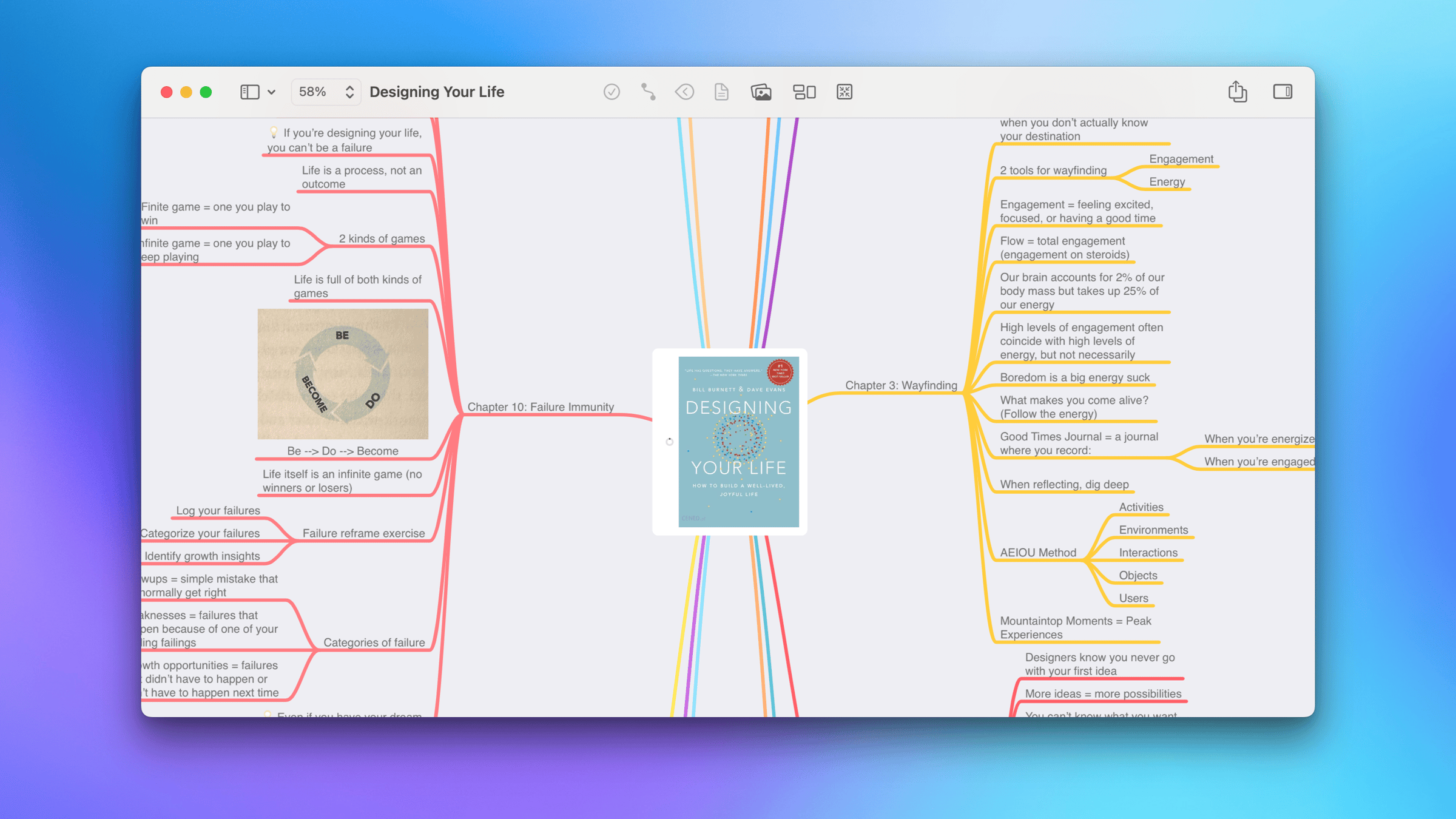
Task: Add a note with the document icon
Action: point(721,92)
